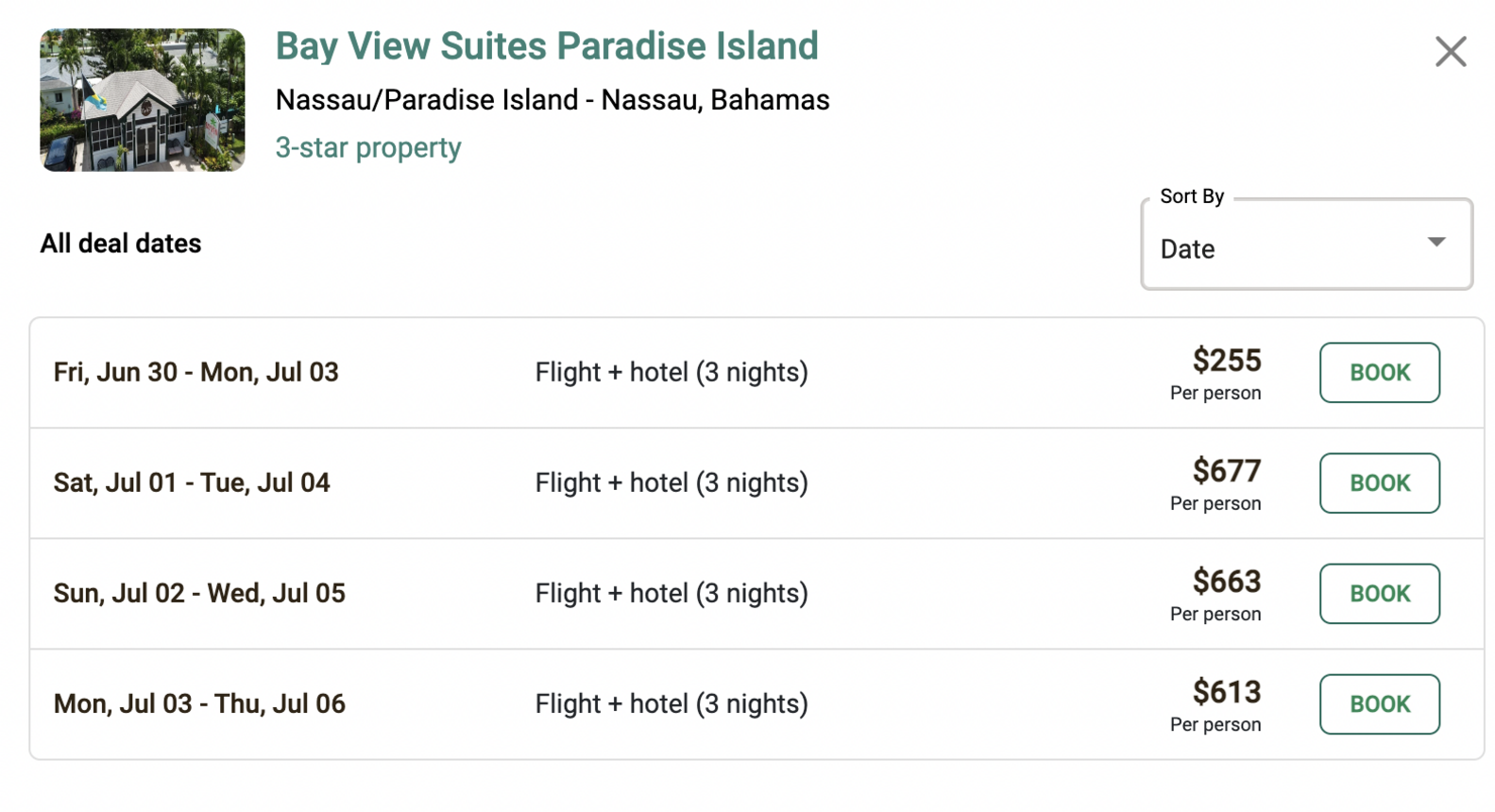Select the $255 per person deal row
The height and width of the screenshot is (812, 1495).
[1227, 360]
